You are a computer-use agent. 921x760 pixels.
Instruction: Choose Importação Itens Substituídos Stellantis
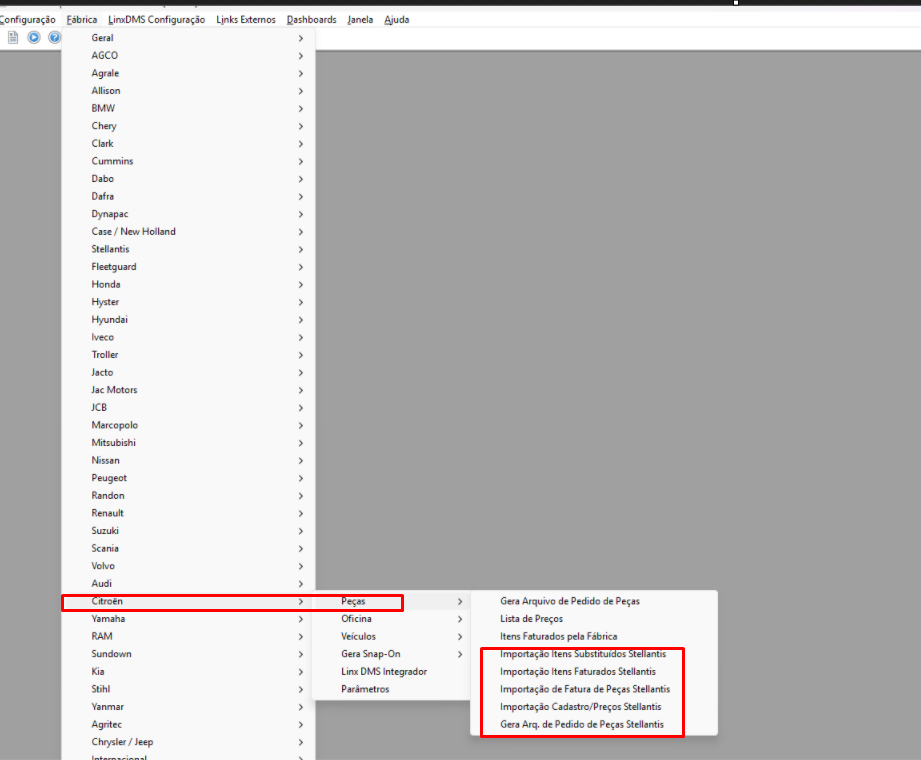click(594, 654)
